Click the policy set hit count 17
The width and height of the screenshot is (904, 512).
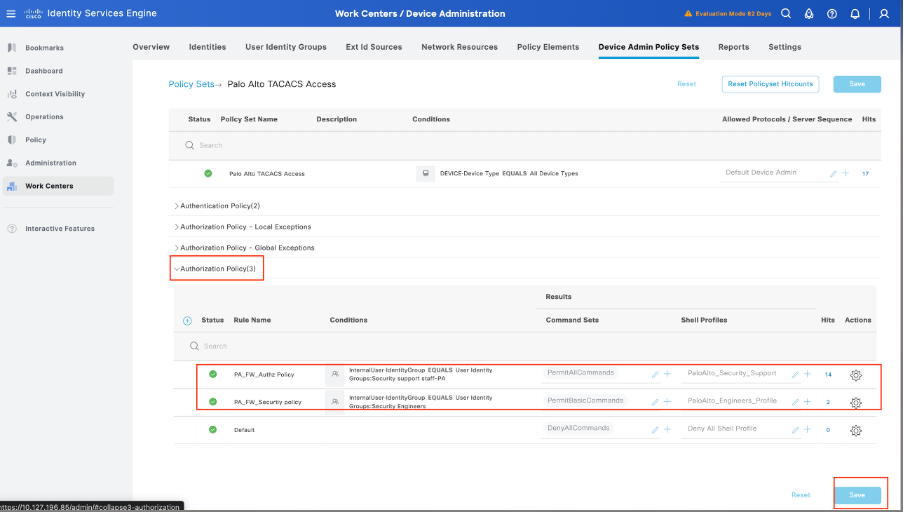coord(865,174)
